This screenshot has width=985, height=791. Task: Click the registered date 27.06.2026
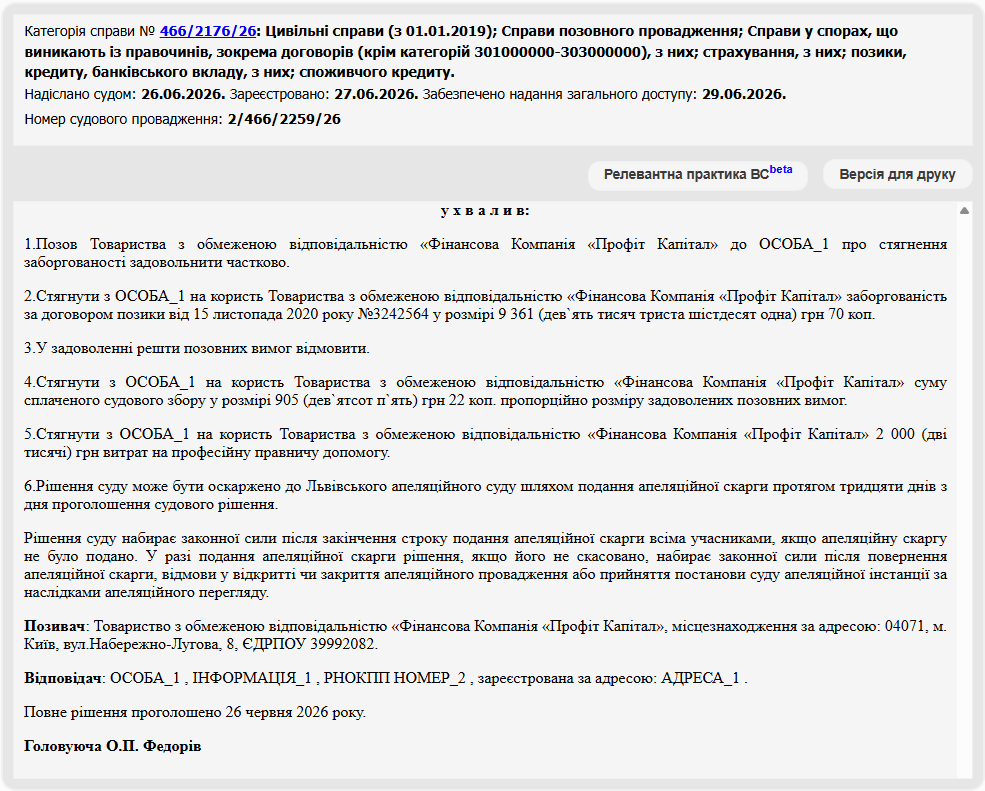(376, 94)
